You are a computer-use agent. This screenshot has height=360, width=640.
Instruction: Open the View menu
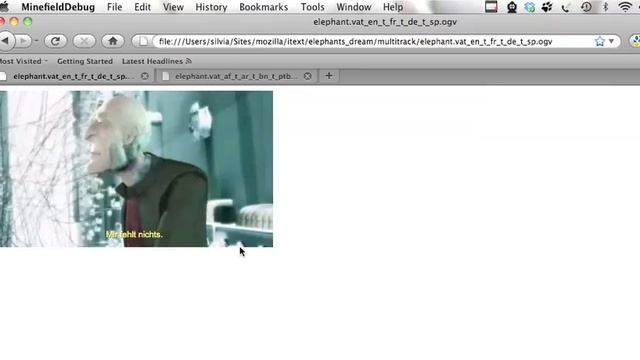click(173, 7)
